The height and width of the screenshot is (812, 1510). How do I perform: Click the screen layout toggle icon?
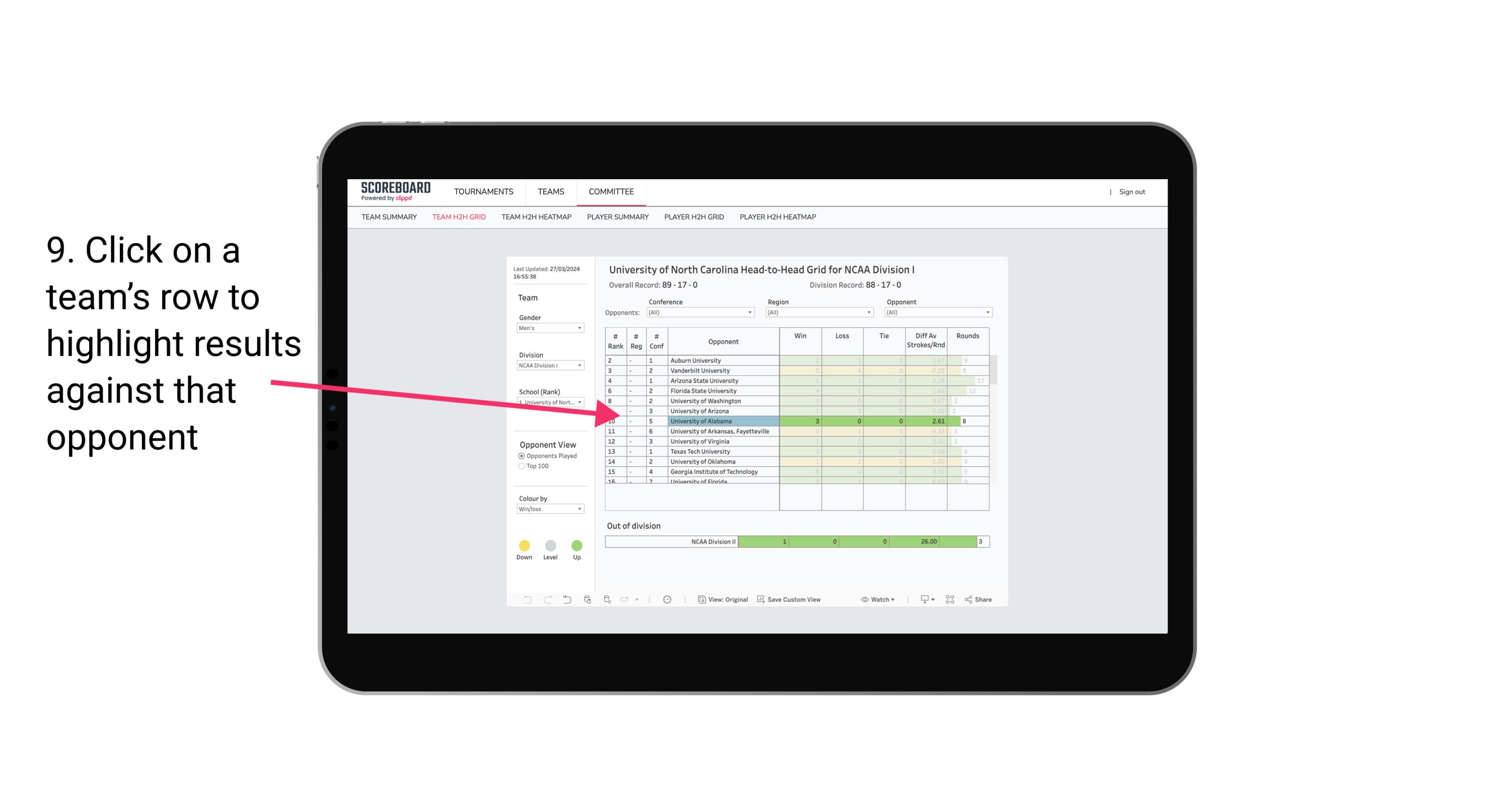click(949, 600)
